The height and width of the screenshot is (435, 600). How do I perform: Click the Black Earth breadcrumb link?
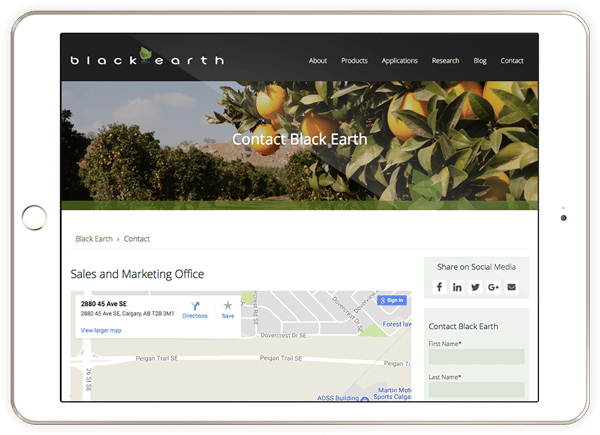94,239
